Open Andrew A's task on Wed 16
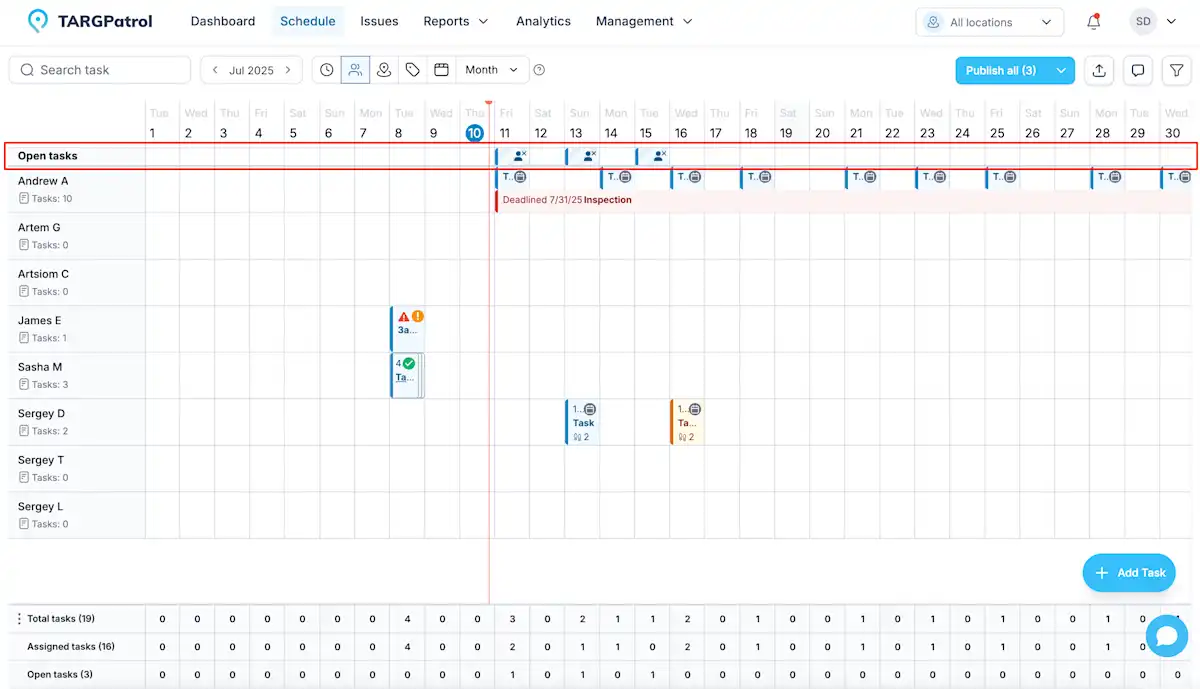The height and width of the screenshot is (689, 1200). pyautogui.click(x=687, y=177)
